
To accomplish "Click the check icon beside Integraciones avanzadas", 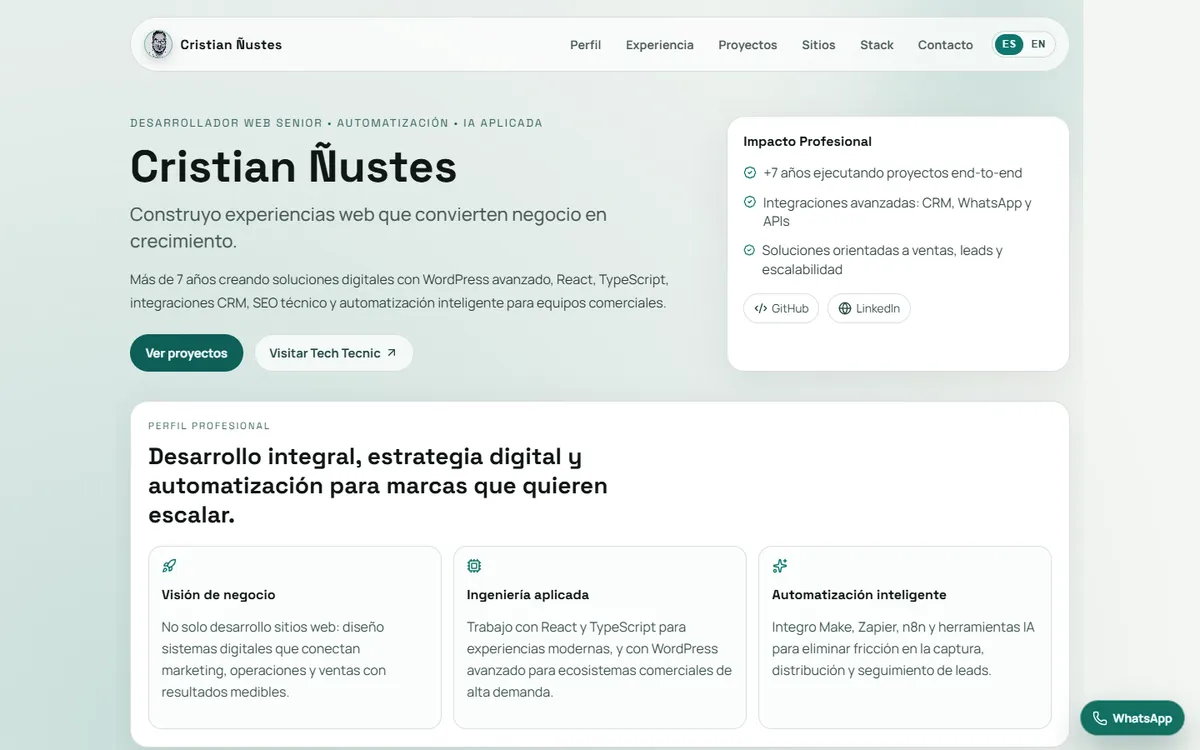I will [x=750, y=202].
